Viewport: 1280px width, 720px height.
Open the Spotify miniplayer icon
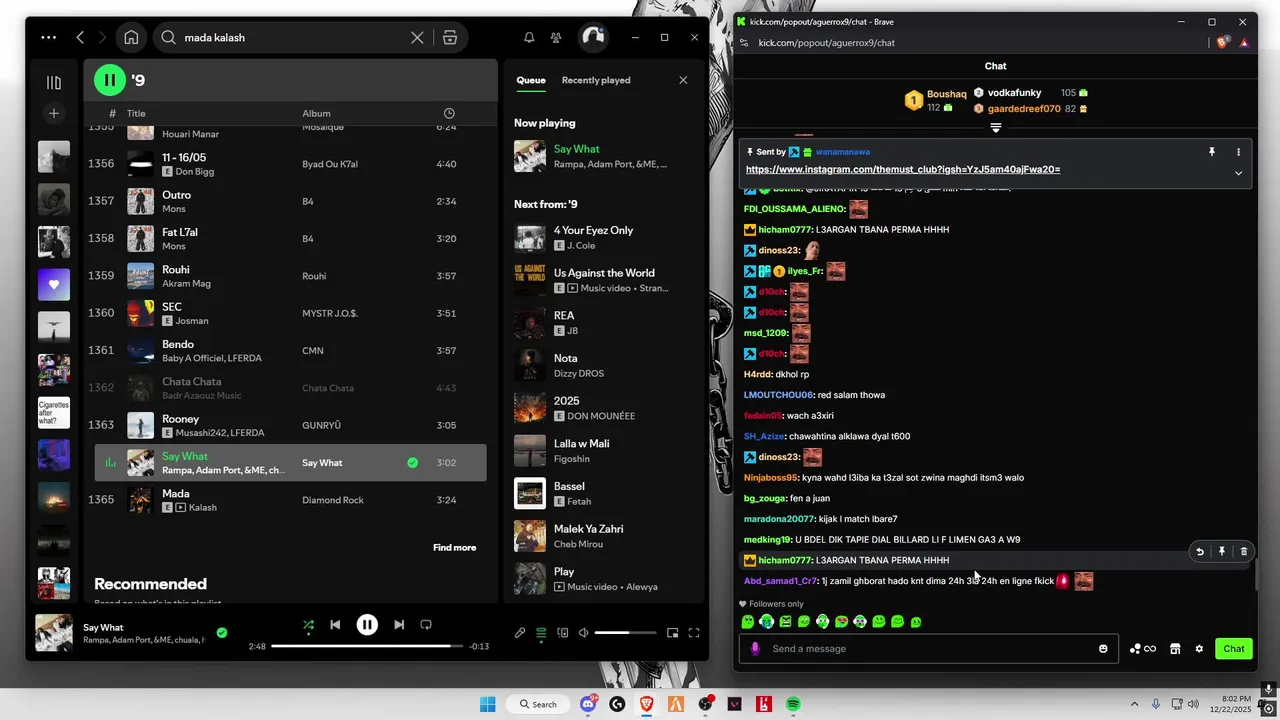[x=673, y=633]
